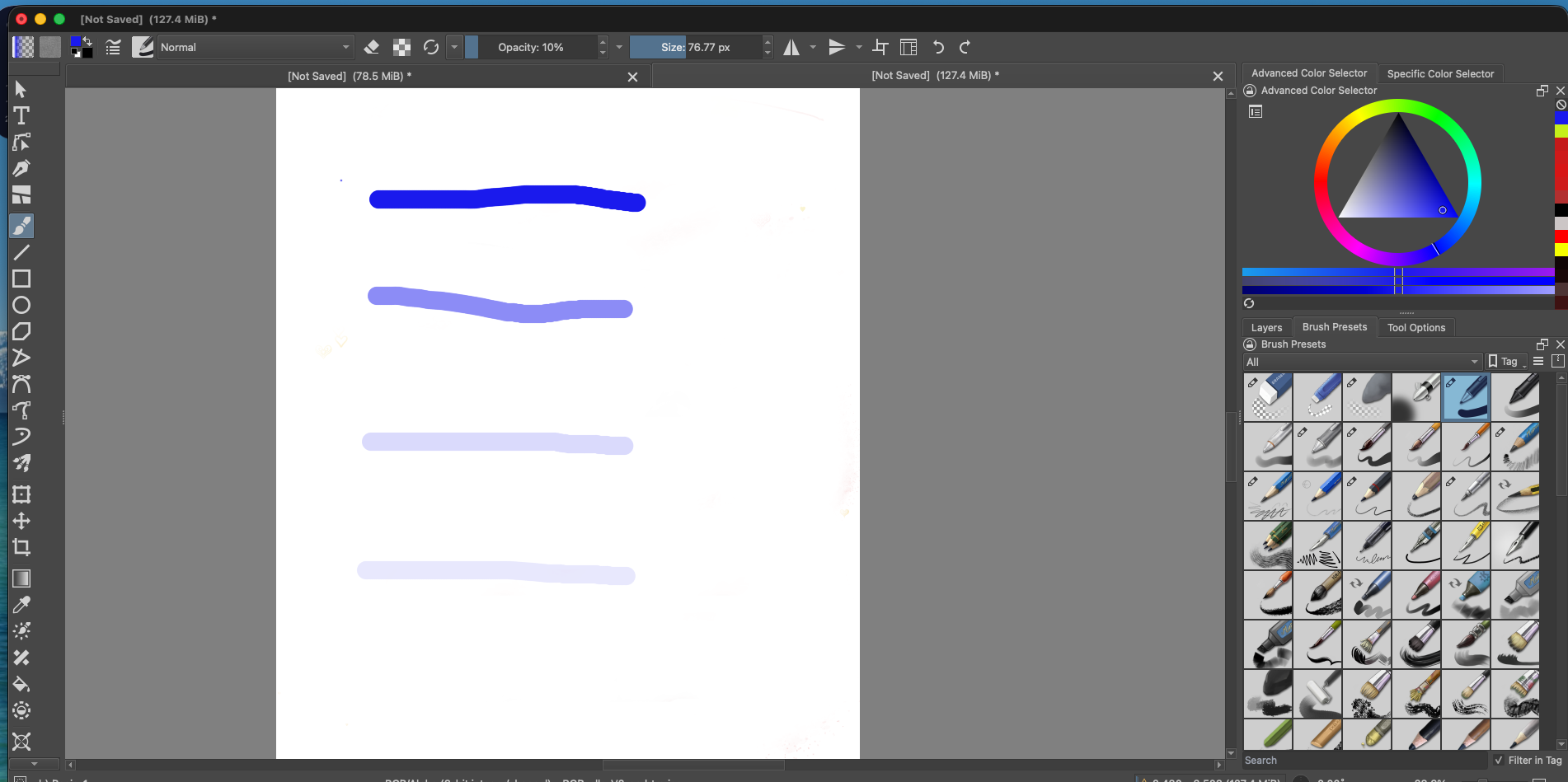Screen dimensions: 1568x782
Task: Select the Enclose and Fill tool
Action: 21,710
